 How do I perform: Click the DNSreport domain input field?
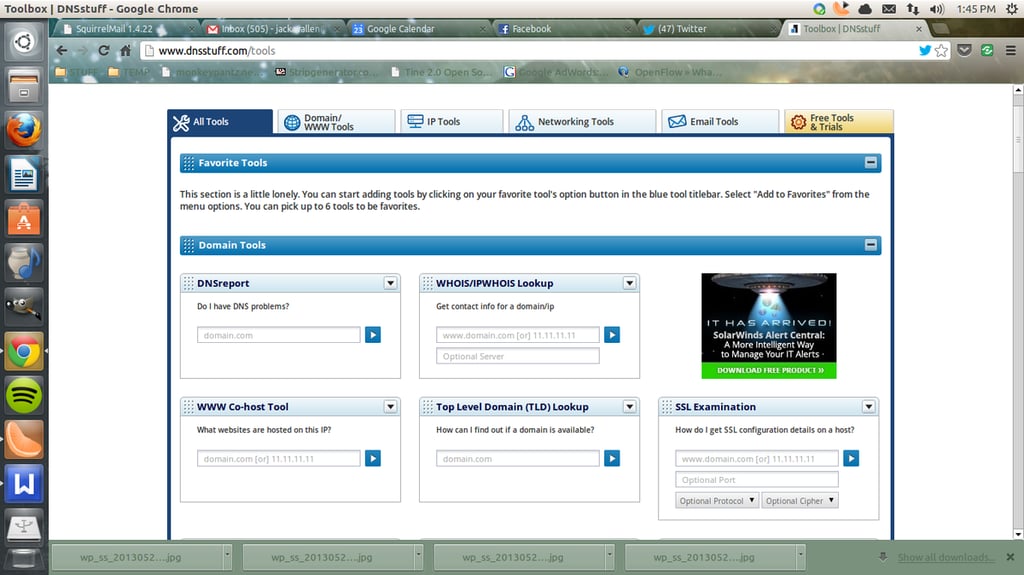(x=279, y=335)
